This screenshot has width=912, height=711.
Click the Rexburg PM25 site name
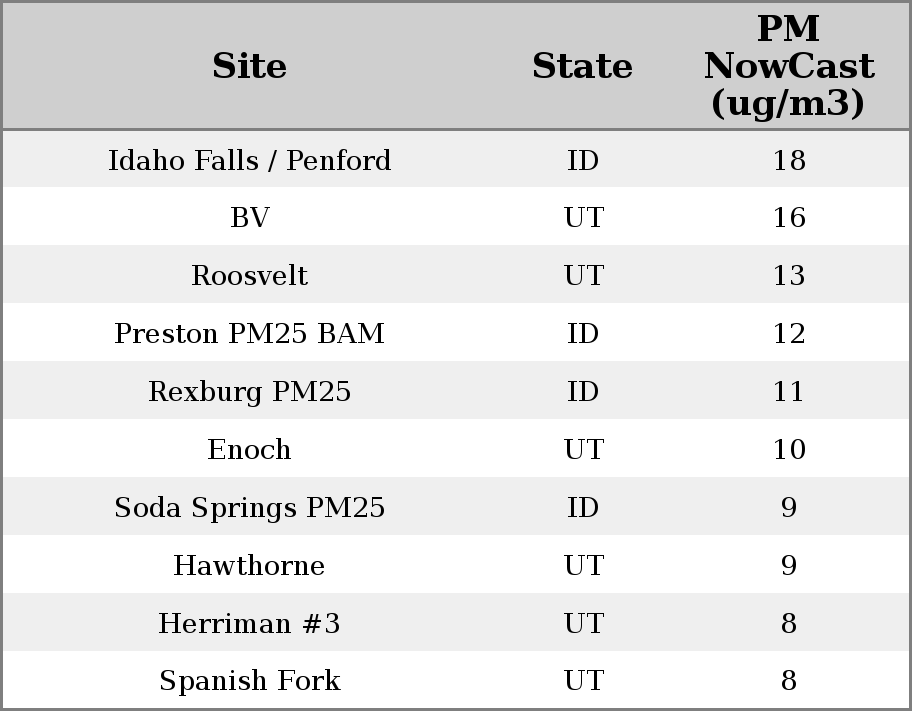[249, 392]
